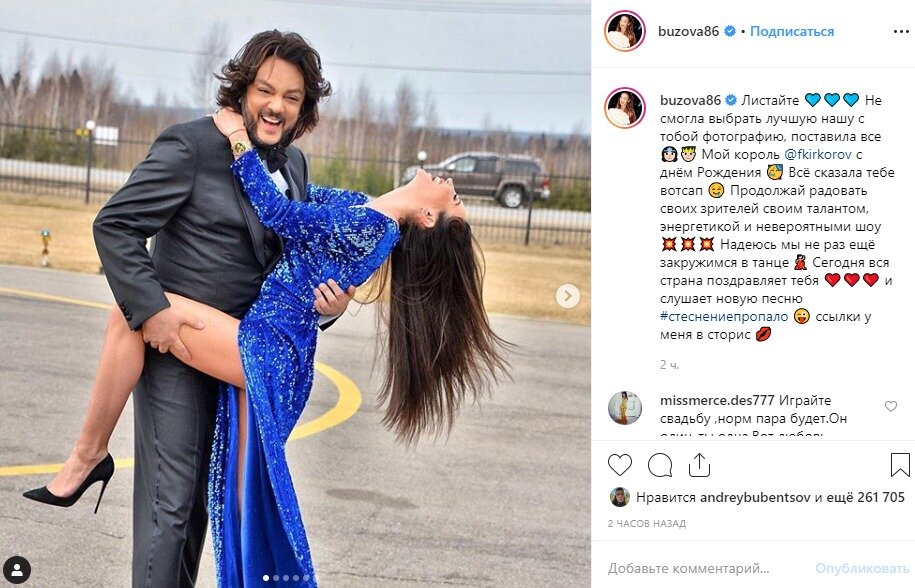Focus the Добавьте комментарий field
The height and width of the screenshot is (588, 915).
tap(689, 568)
